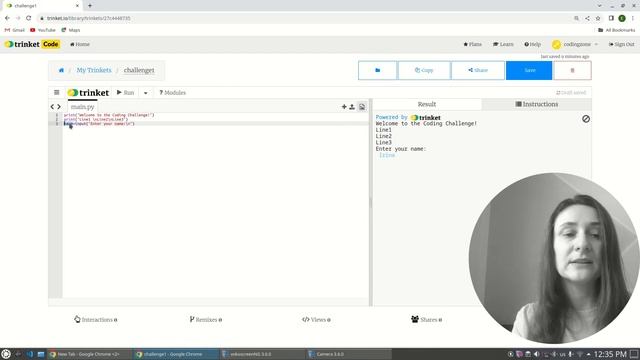Open Maps bookmark
Viewport: 640px width, 360px height.
click(x=71, y=30)
